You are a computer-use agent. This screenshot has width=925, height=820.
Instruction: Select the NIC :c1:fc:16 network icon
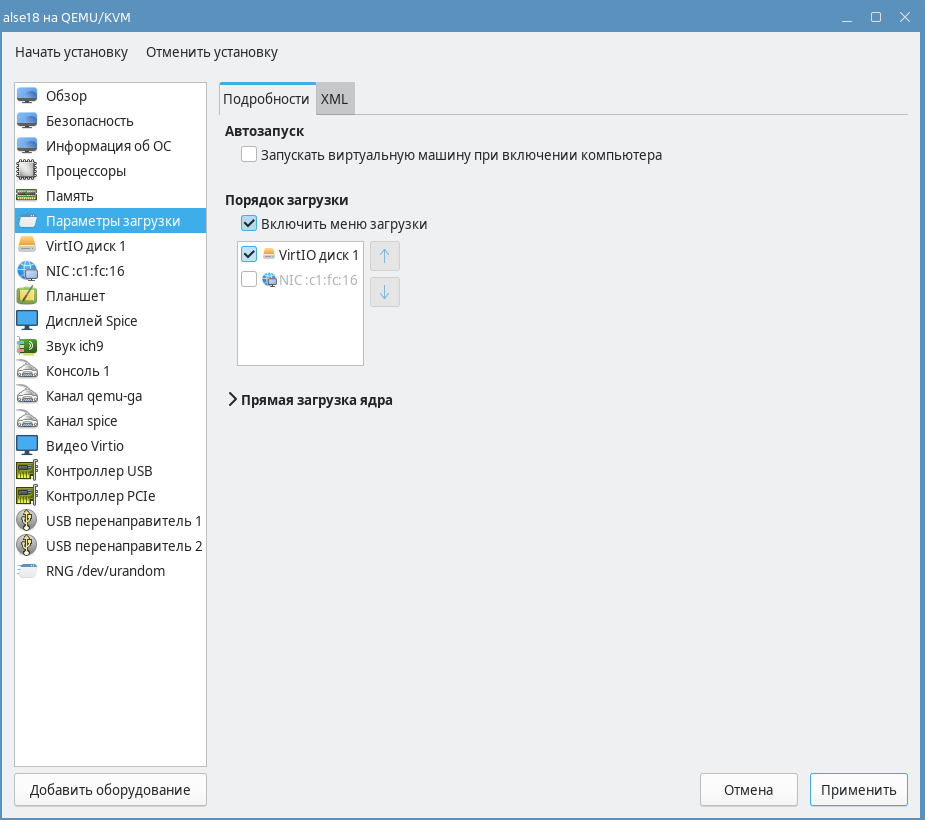(27, 271)
